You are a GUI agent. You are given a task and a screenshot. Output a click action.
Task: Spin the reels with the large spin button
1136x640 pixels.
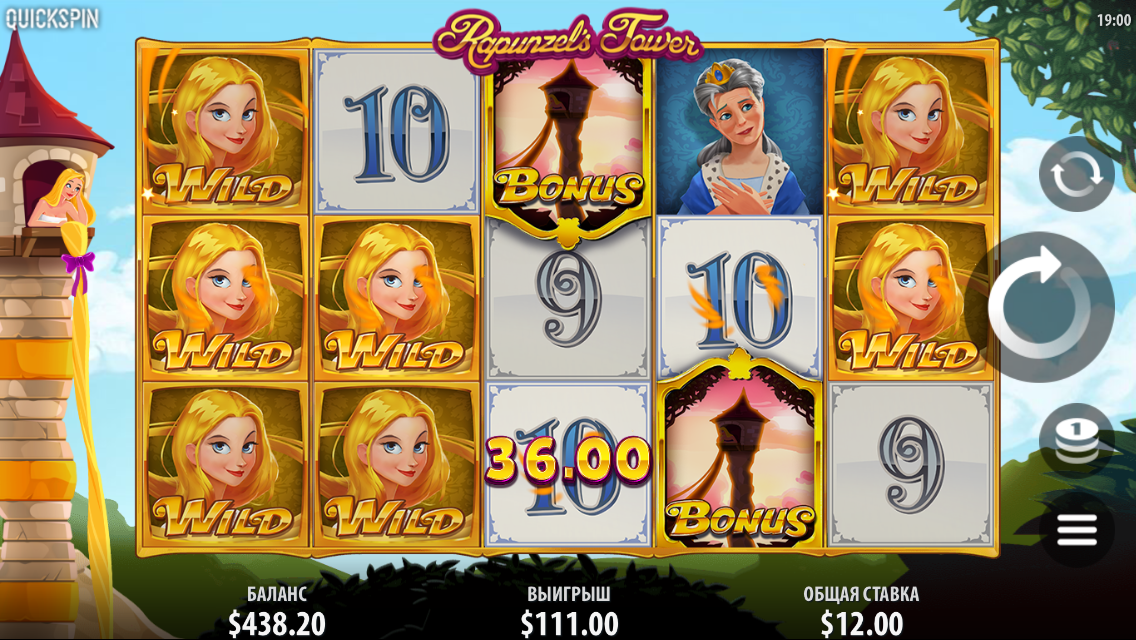pyautogui.click(x=1040, y=307)
